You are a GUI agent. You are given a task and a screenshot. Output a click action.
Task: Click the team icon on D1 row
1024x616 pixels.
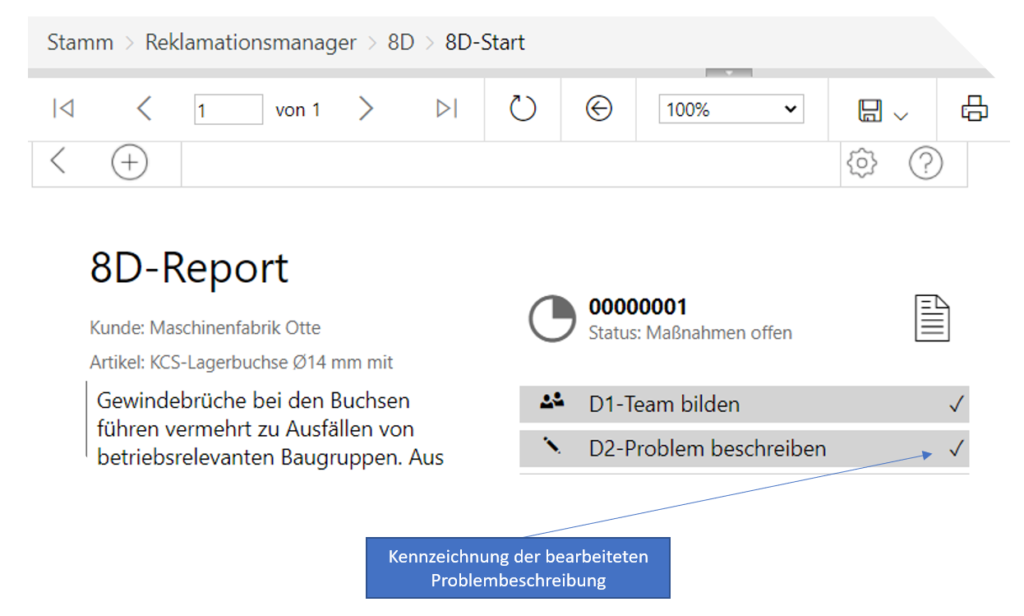(x=552, y=401)
